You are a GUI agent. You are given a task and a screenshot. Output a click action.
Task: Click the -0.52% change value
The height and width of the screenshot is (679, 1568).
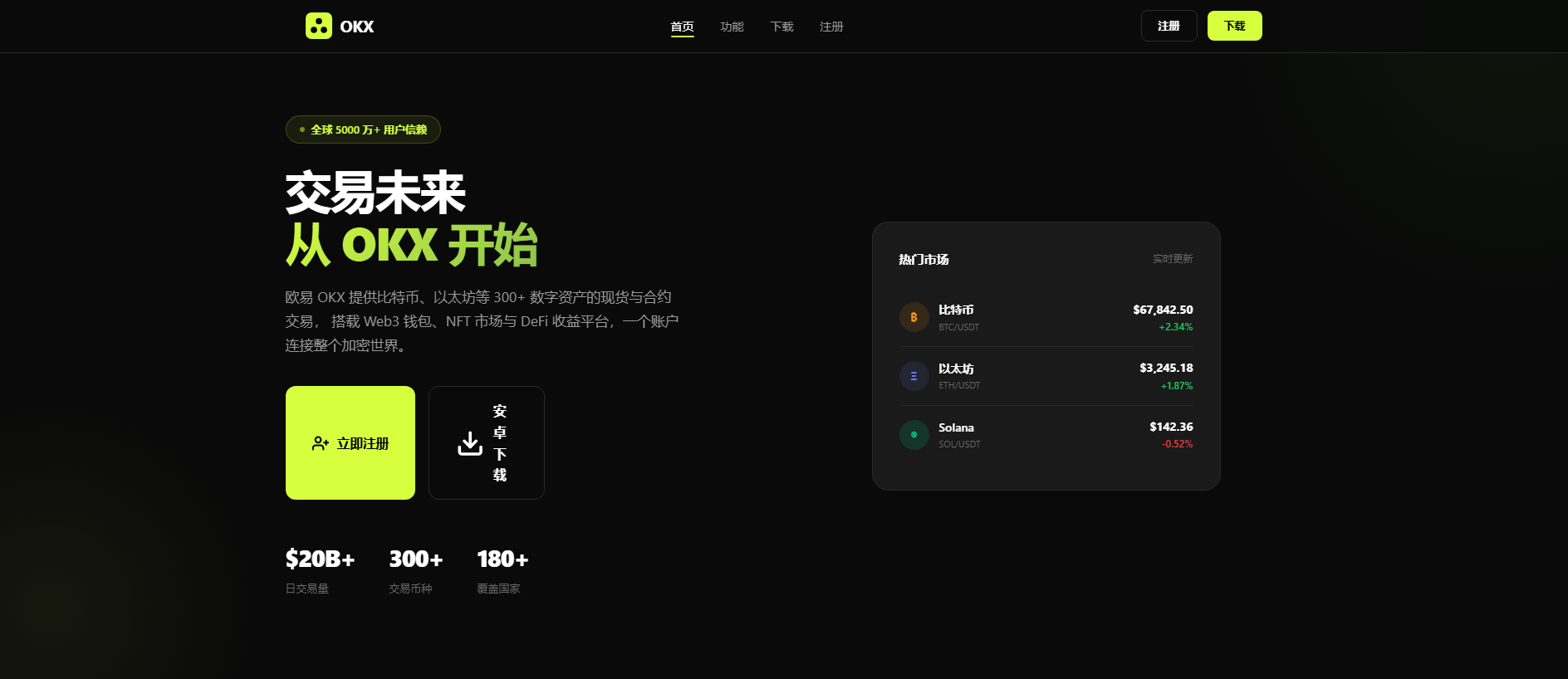pos(1177,444)
